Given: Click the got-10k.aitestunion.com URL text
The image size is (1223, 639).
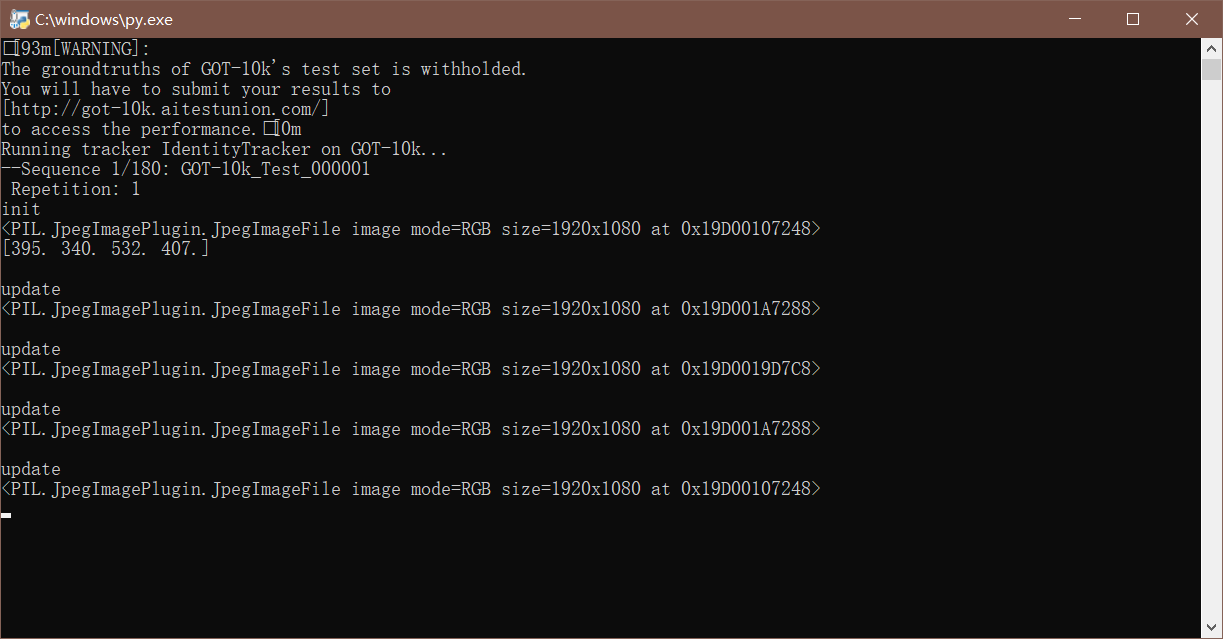Looking at the screenshot, I should [x=165, y=109].
